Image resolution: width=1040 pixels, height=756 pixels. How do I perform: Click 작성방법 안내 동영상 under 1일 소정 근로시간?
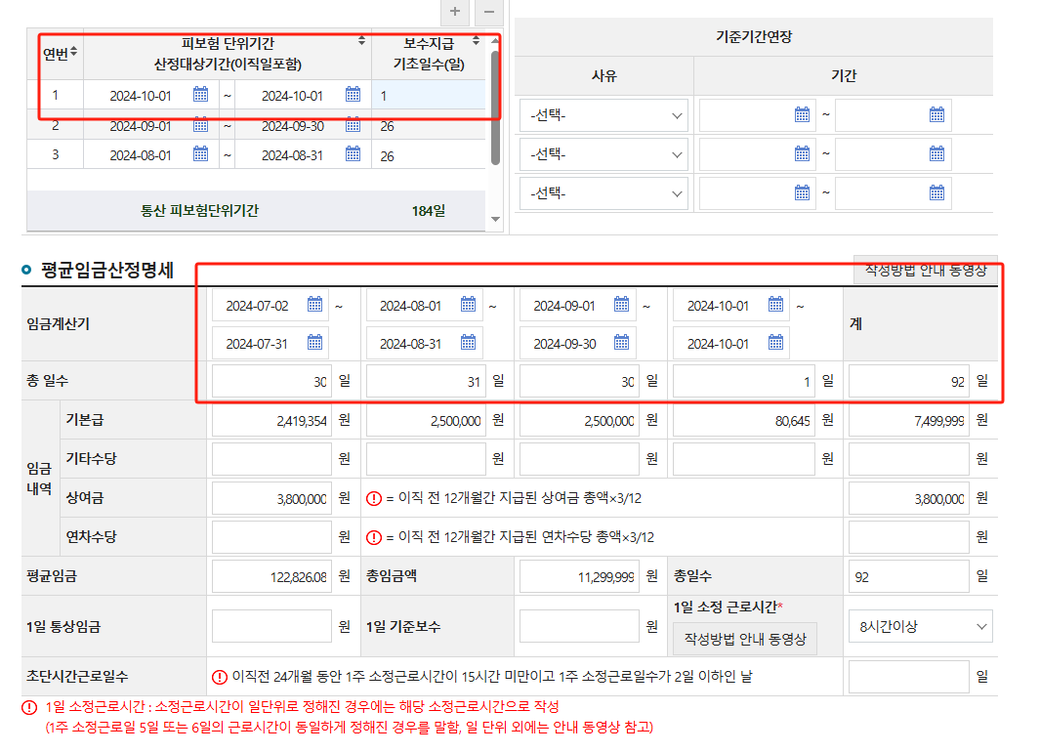(745, 638)
